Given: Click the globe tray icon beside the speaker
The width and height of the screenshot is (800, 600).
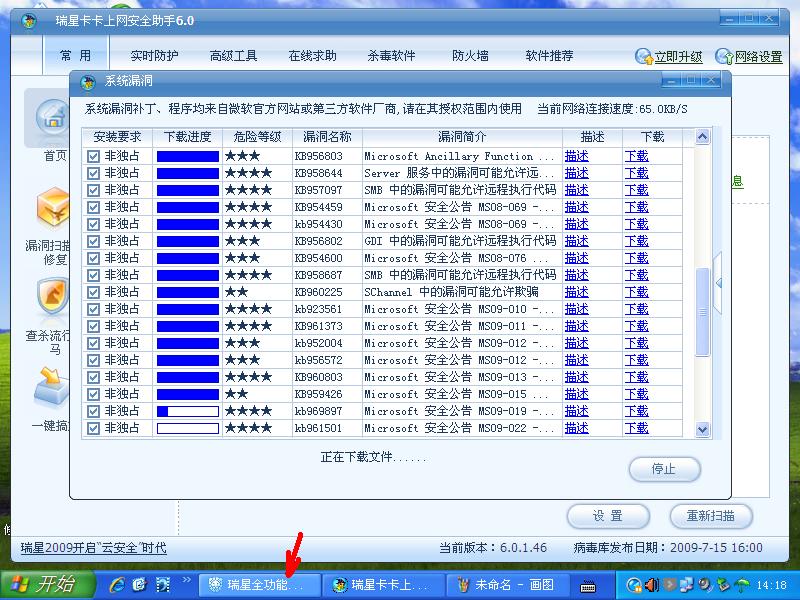Looking at the screenshot, I should (x=635, y=585).
